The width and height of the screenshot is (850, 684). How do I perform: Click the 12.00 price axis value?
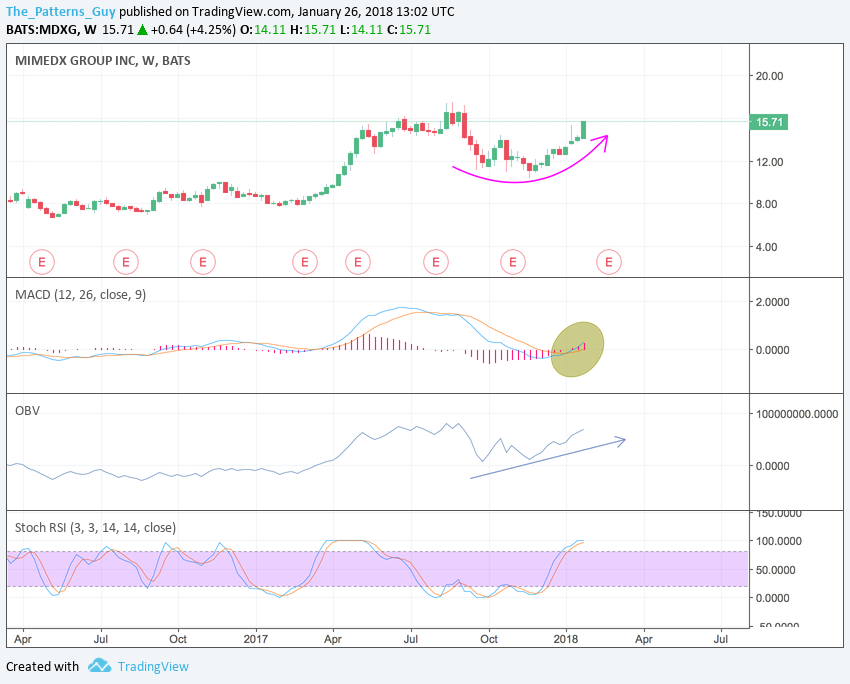[x=770, y=162]
